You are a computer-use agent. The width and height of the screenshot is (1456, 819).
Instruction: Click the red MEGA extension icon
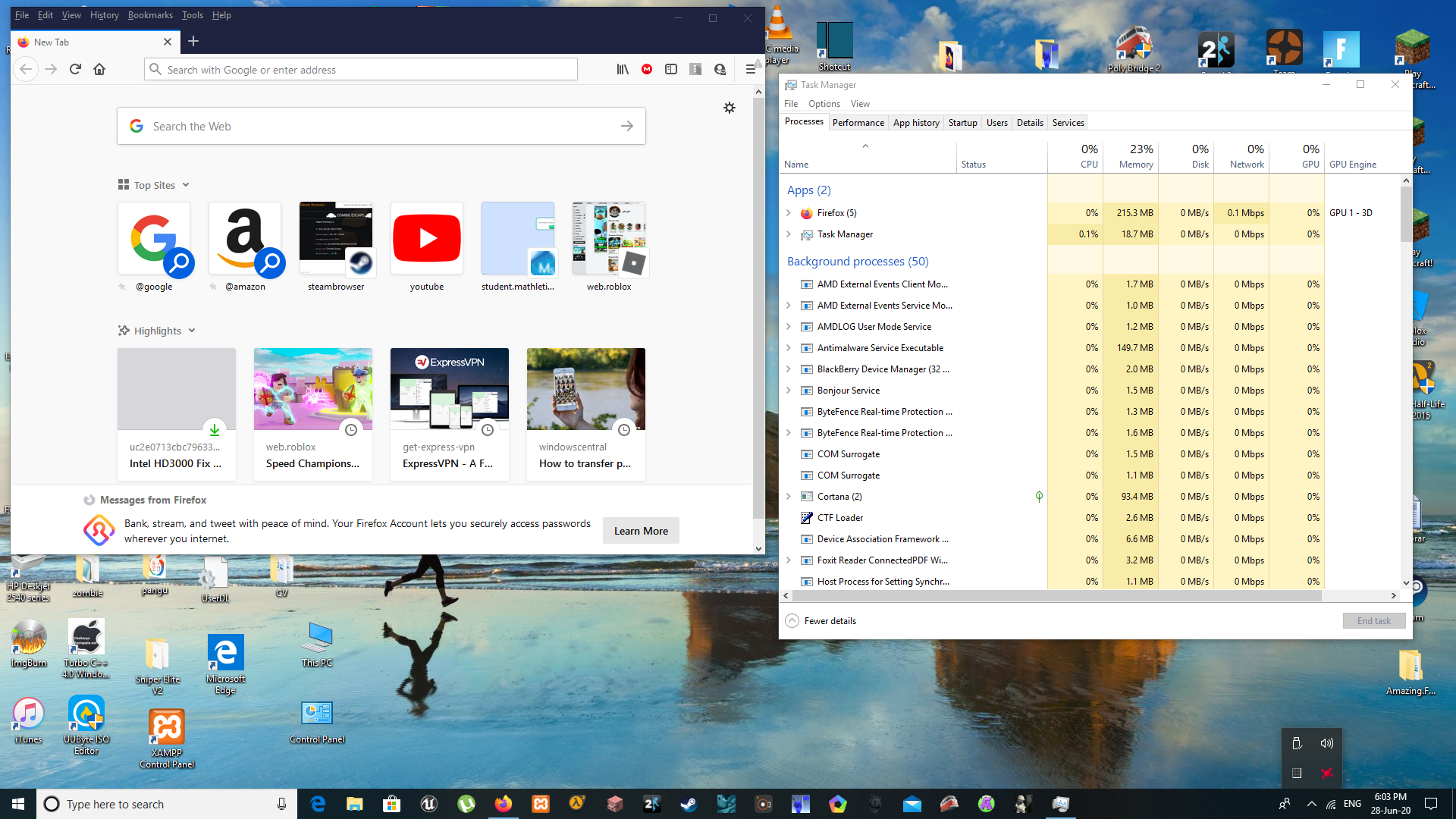point(647,69)
